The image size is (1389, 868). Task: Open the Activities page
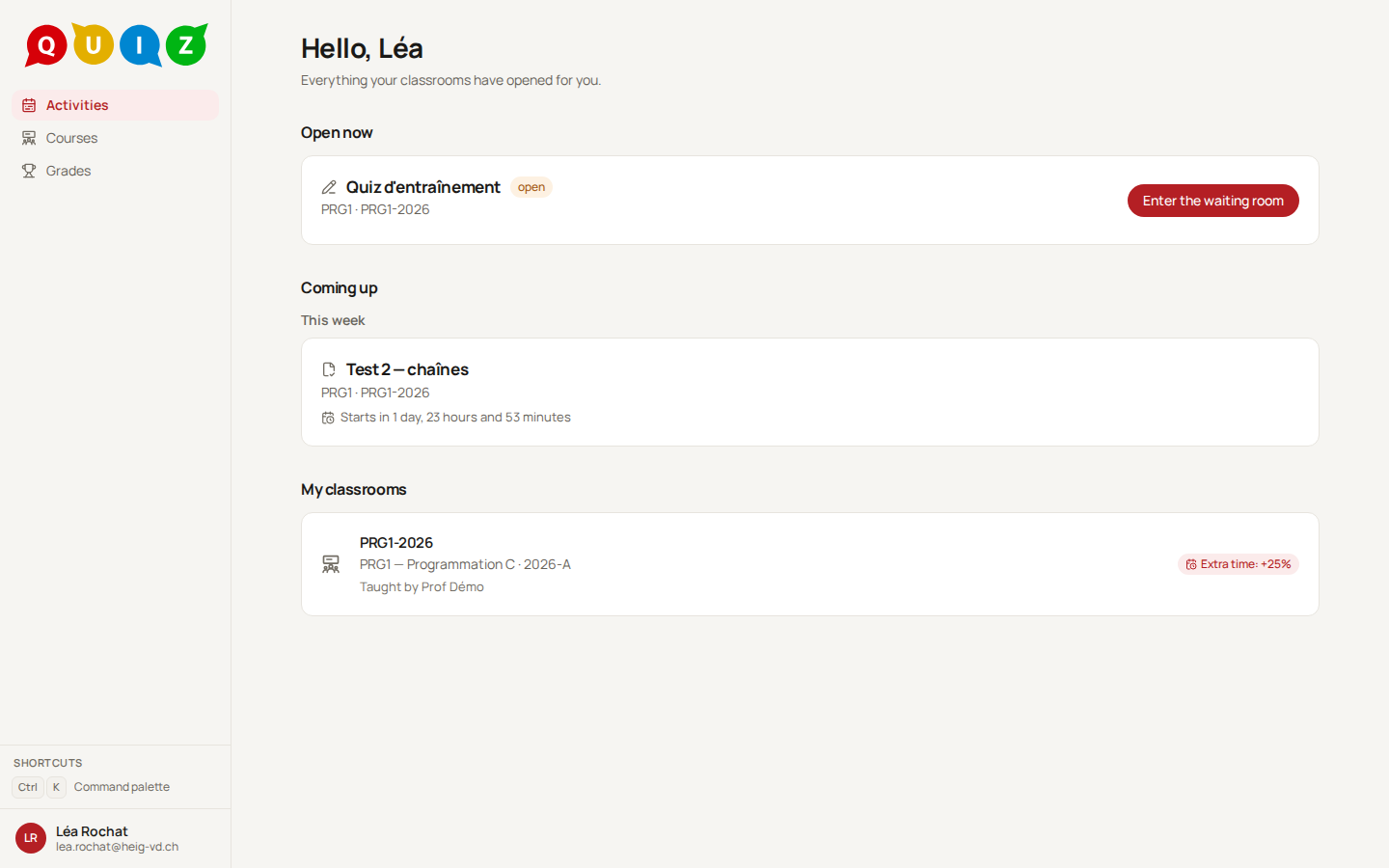click(116, 105)
